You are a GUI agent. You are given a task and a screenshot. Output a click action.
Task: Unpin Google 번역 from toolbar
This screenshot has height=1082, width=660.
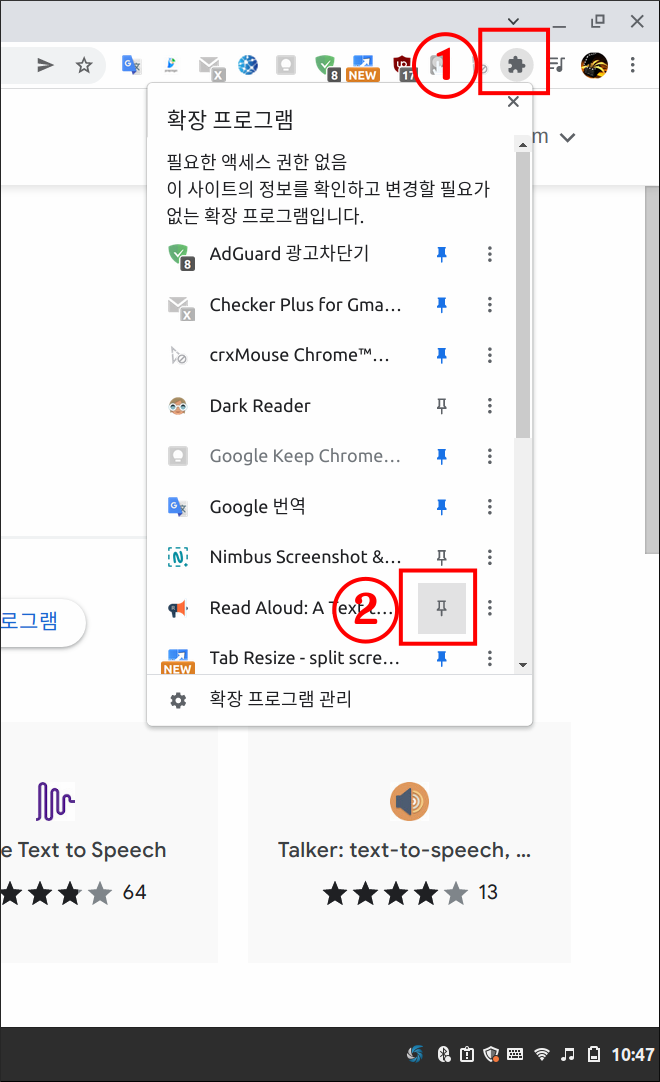click(442, 506)
